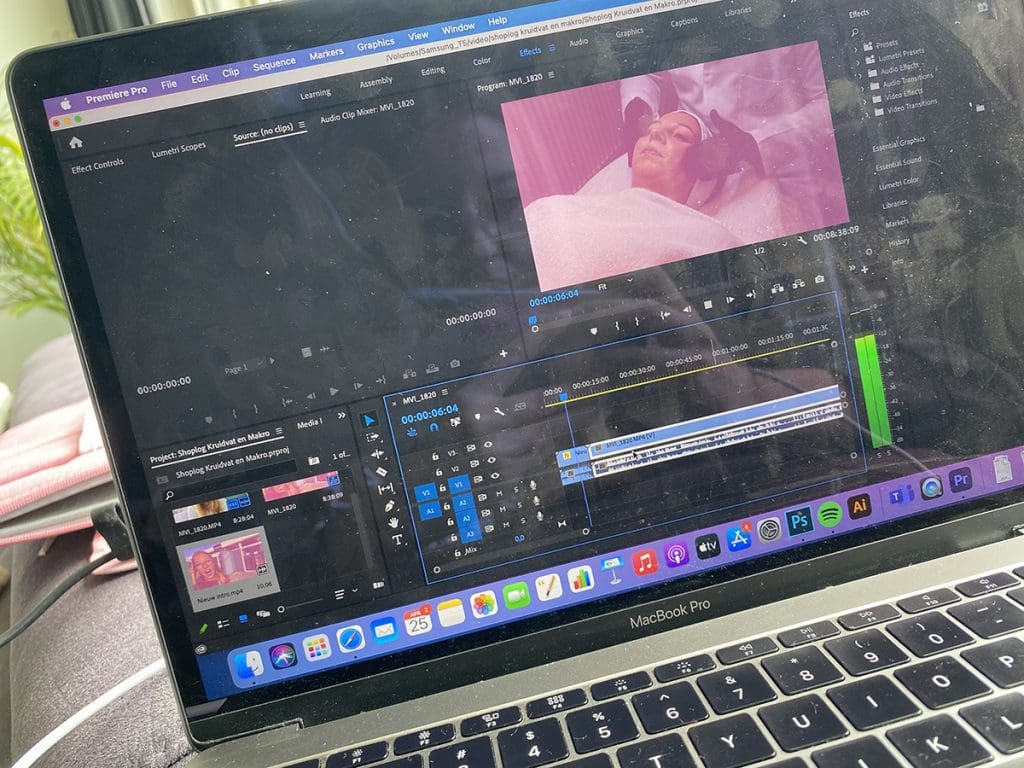
Task: Switch to the Lumetri Scopes tab
Action: 178,148
